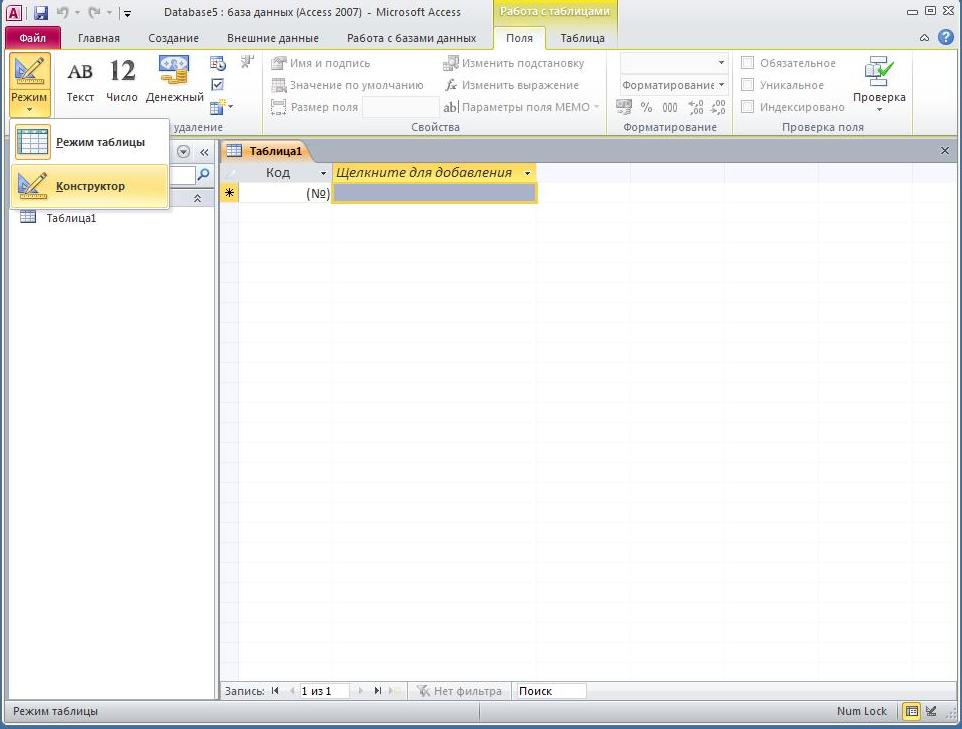Minimize the ribbon with the caret icon
Screen dimensions: 962x729
click(x=924, y=38)
